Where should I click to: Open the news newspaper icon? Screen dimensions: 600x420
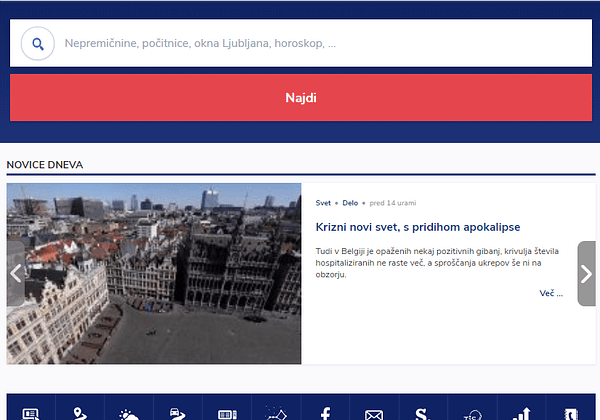pos(31,412)
